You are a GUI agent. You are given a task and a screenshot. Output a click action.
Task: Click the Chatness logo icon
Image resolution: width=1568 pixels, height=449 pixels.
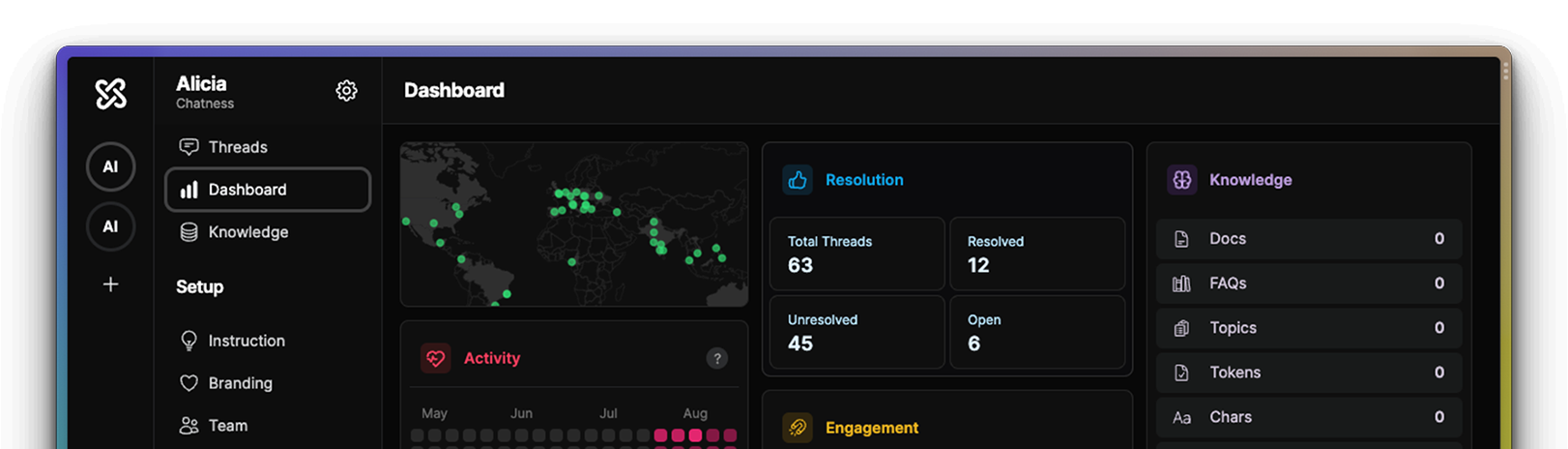111,93
